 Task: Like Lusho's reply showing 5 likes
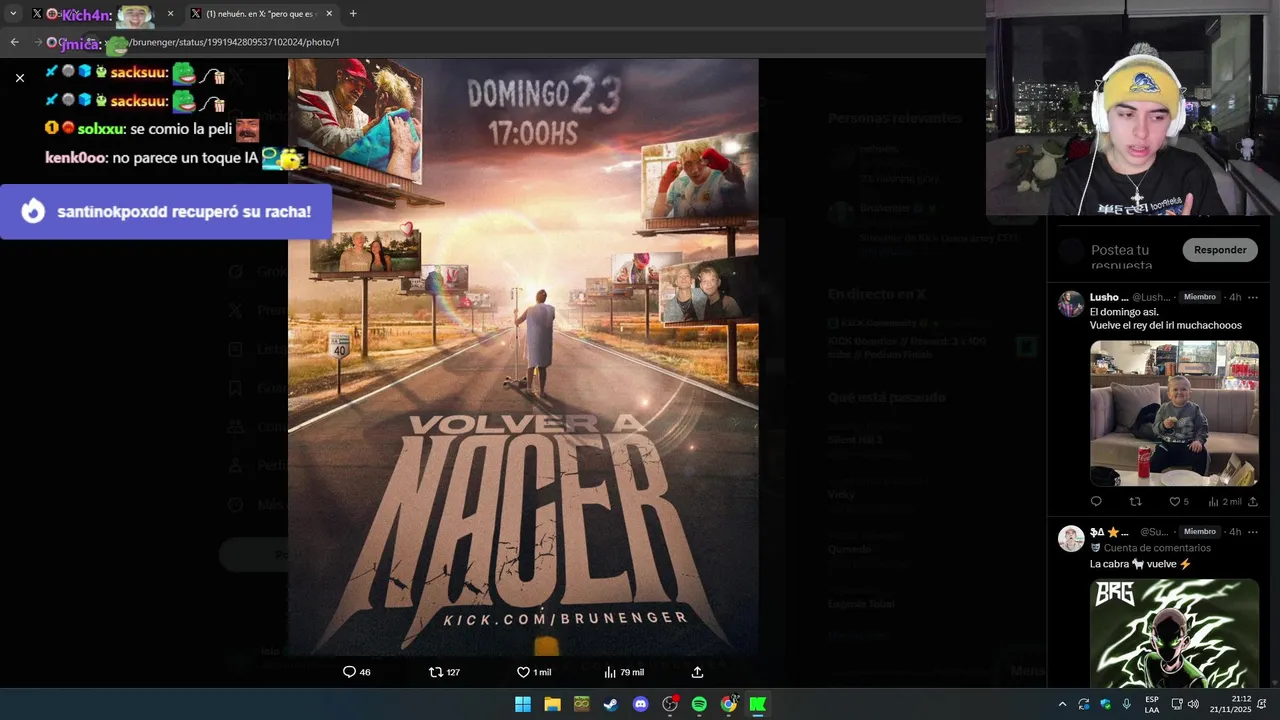1179,501
